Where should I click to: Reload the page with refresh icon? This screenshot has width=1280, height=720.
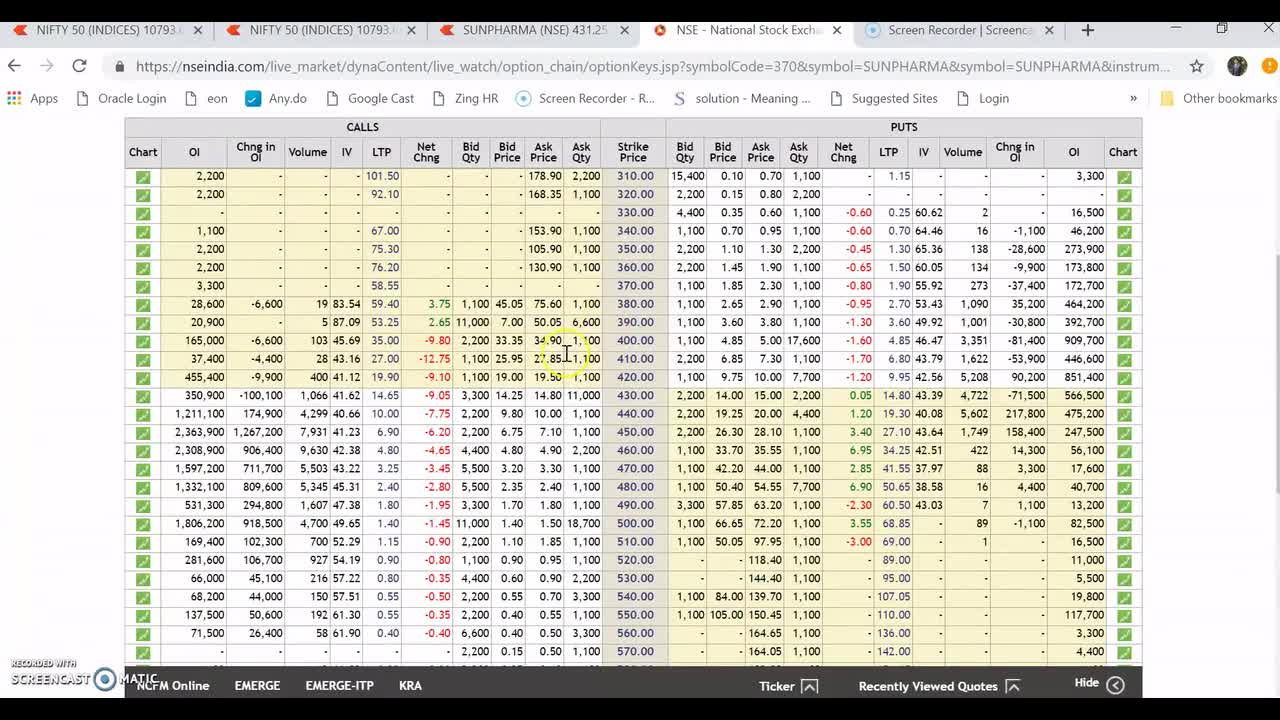click(x=79, y=66)
